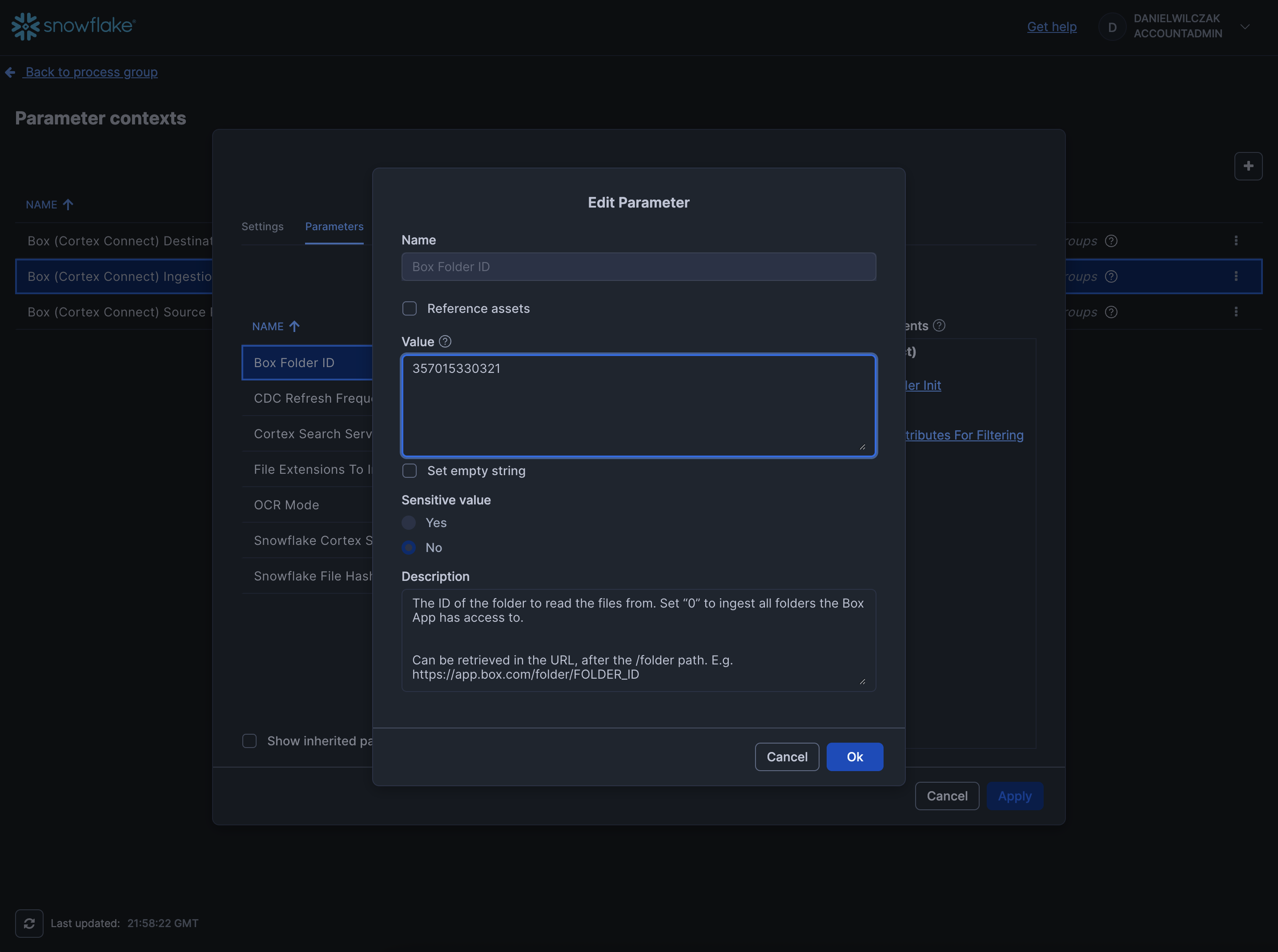Click the back arrow icon
The height and width of the screenshot is (952, 1278).
pos(10,72)
